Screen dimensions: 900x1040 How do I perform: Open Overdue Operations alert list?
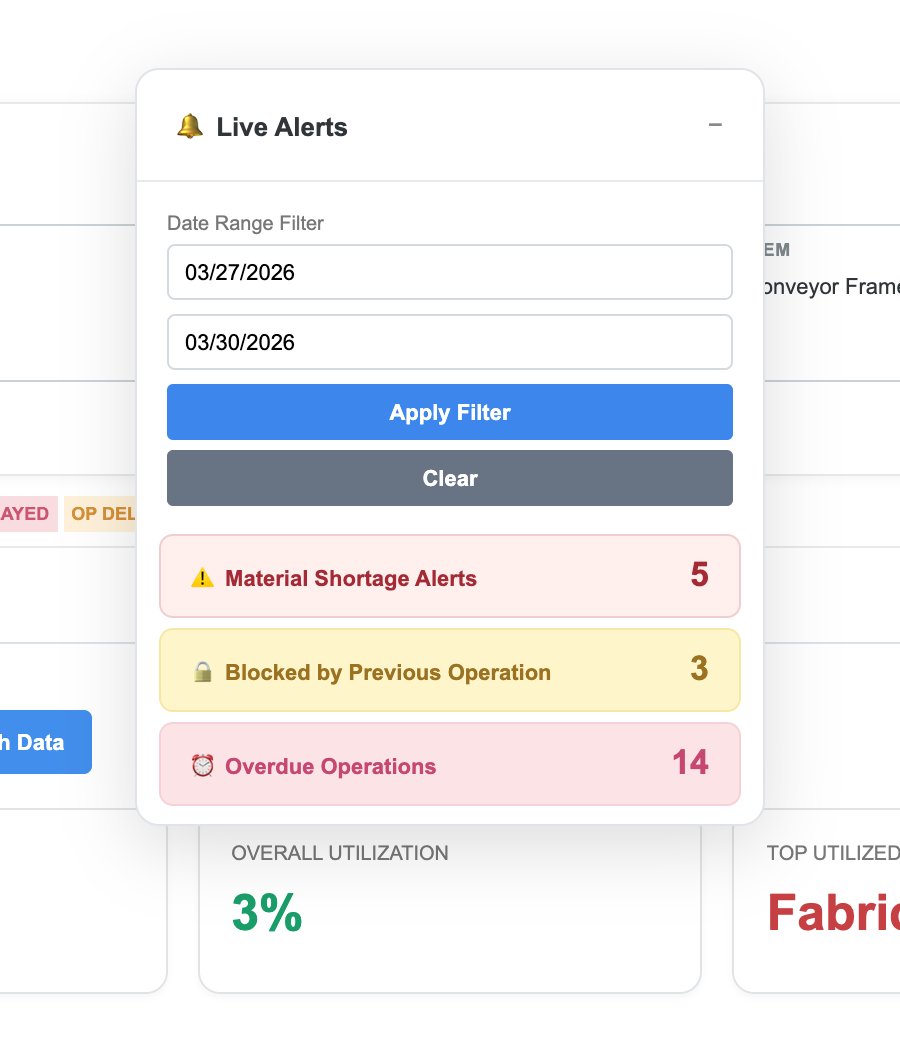point(450,764)
